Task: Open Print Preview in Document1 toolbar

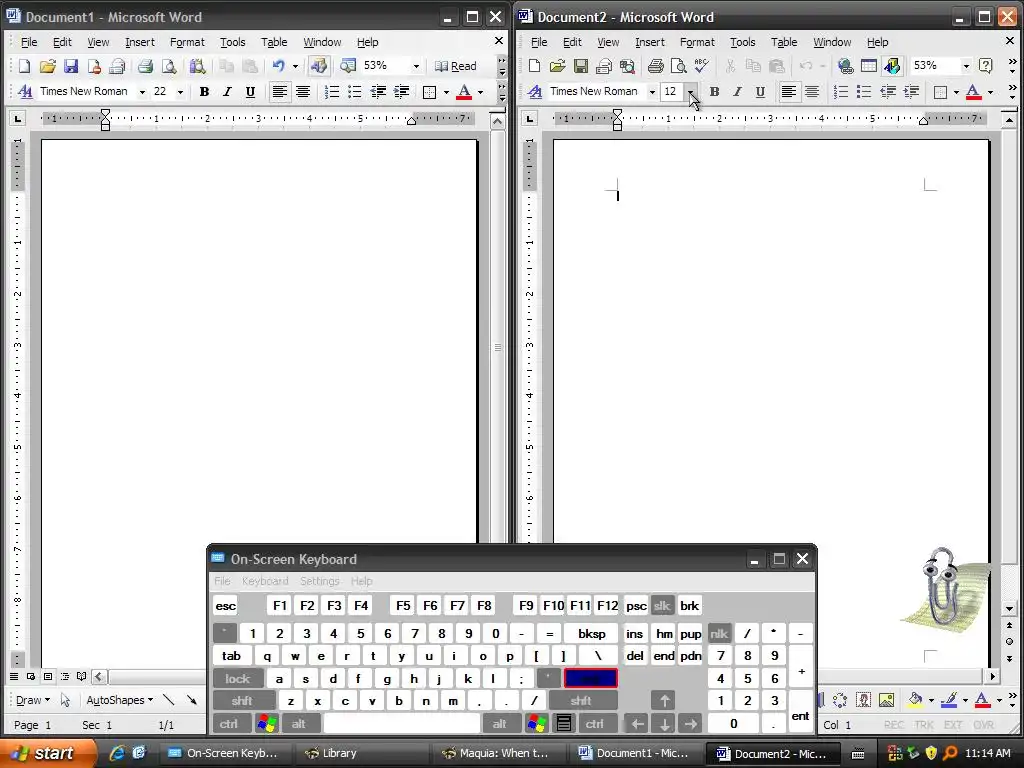Action: tap(168, 66)
